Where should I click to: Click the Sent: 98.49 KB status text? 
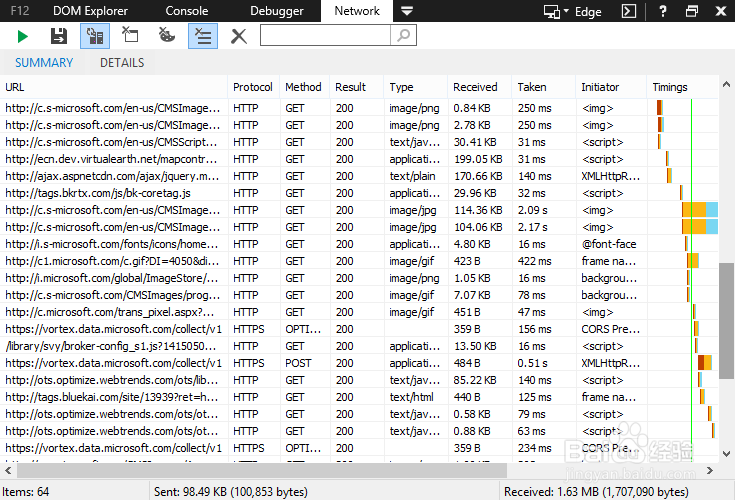pyautogui.click(x=231, y=492)
